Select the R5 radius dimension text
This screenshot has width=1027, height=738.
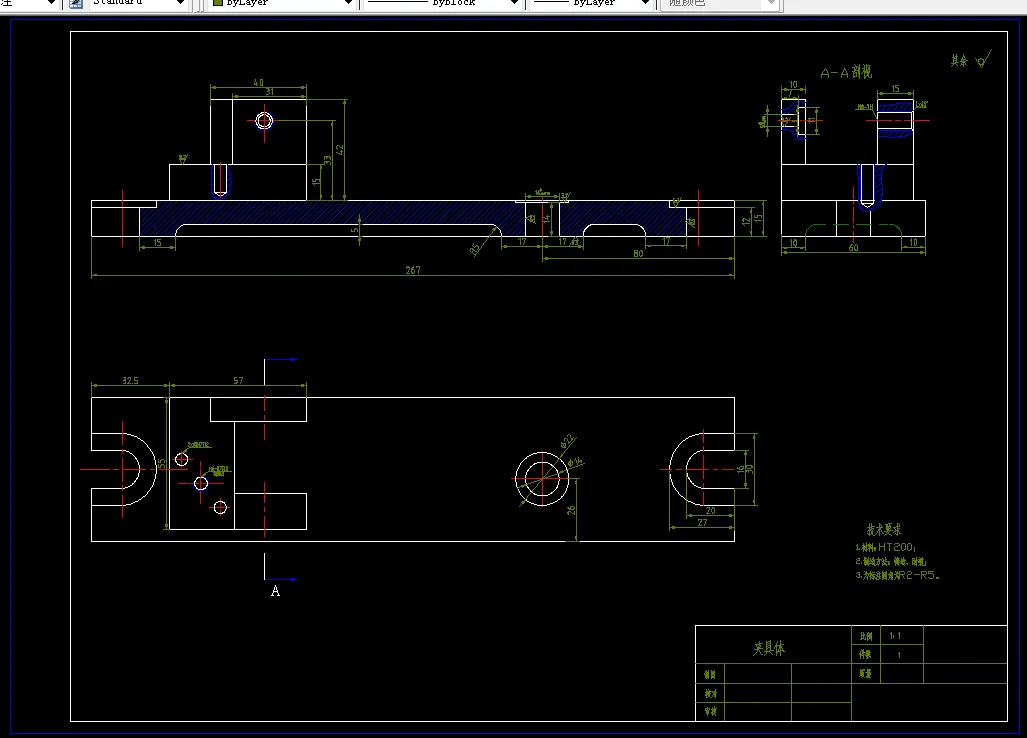(x=476, y=249)
